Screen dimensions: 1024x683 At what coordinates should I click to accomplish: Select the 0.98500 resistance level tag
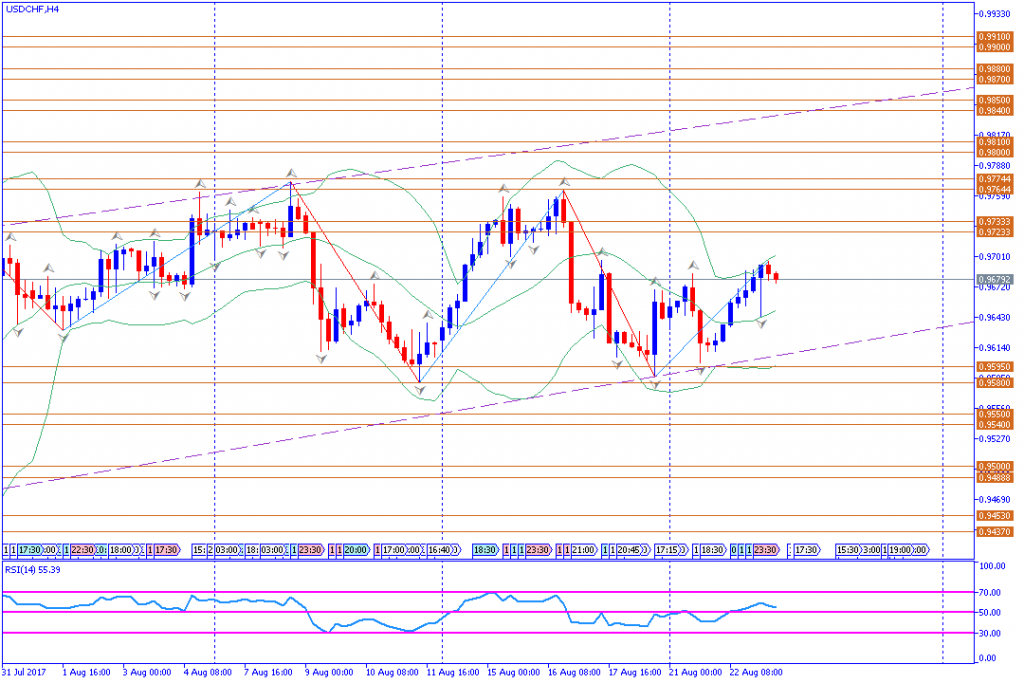click(x=992, y=100)
